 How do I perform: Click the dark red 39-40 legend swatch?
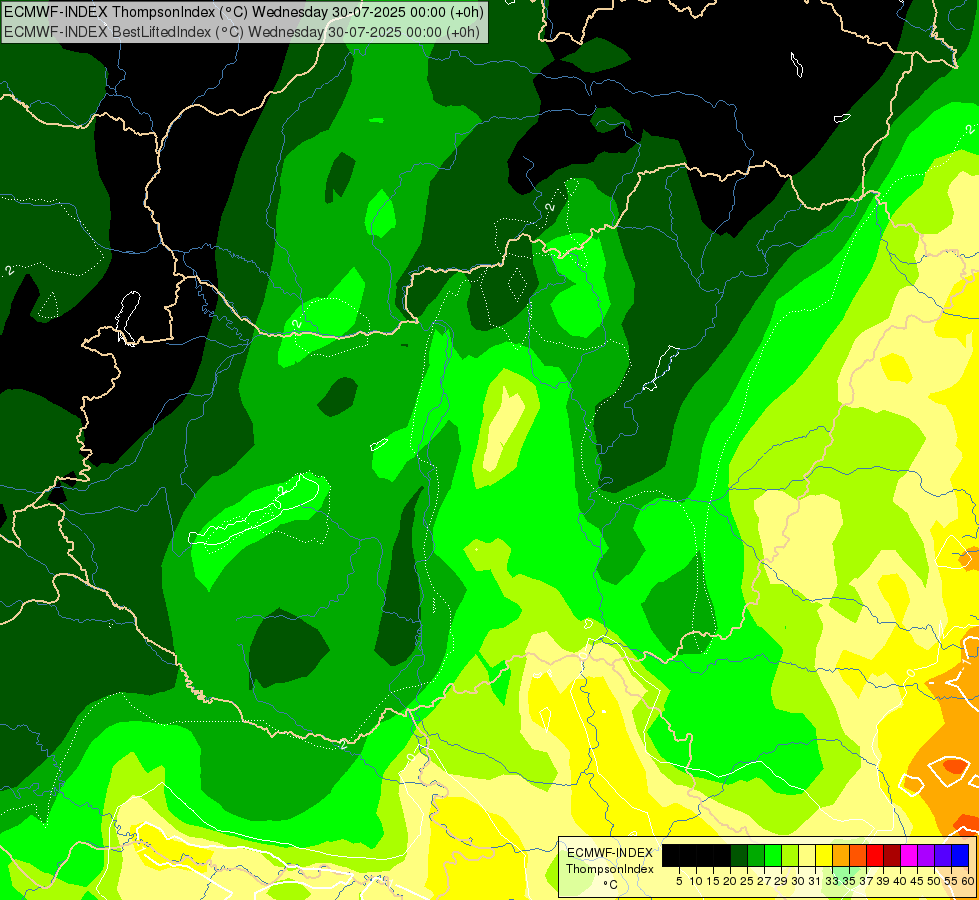tap(892, 855)
